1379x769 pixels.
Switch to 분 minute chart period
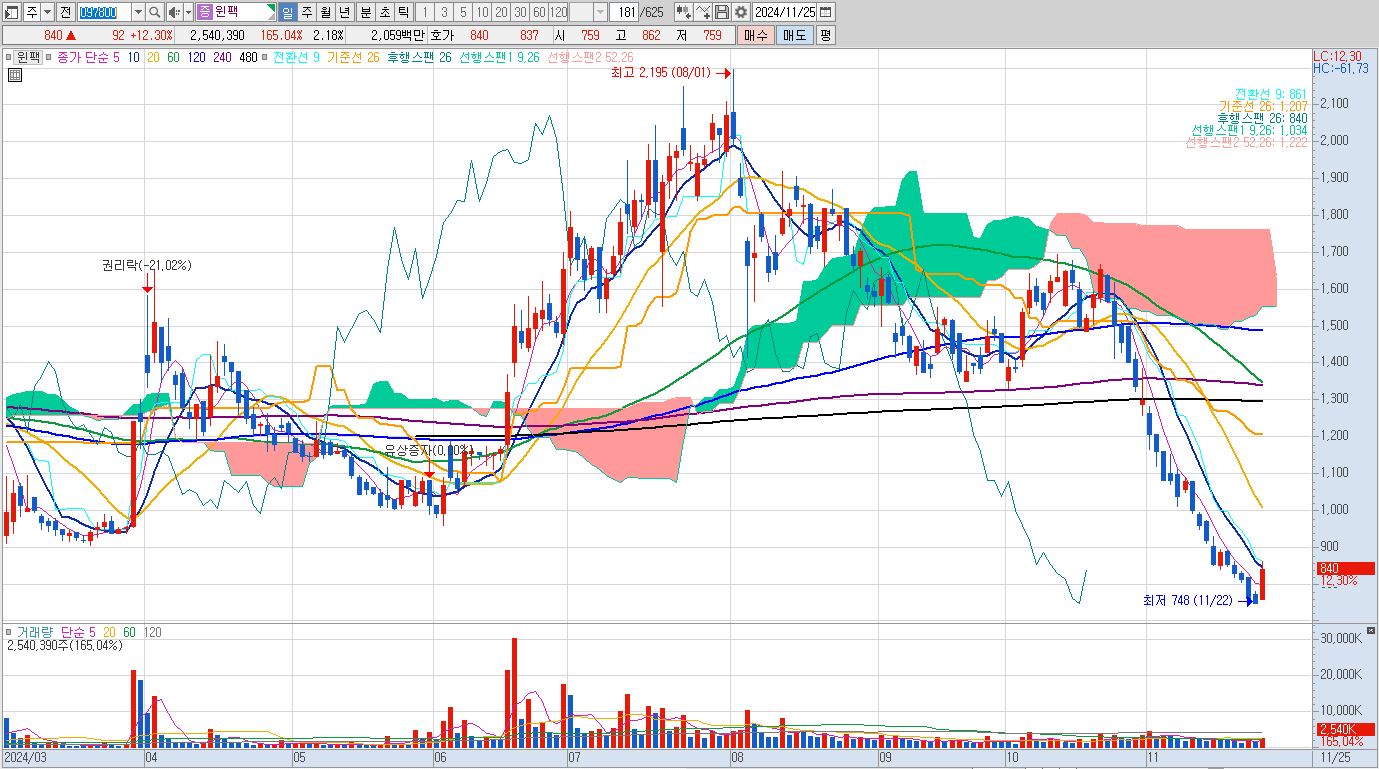click(365, 12)
